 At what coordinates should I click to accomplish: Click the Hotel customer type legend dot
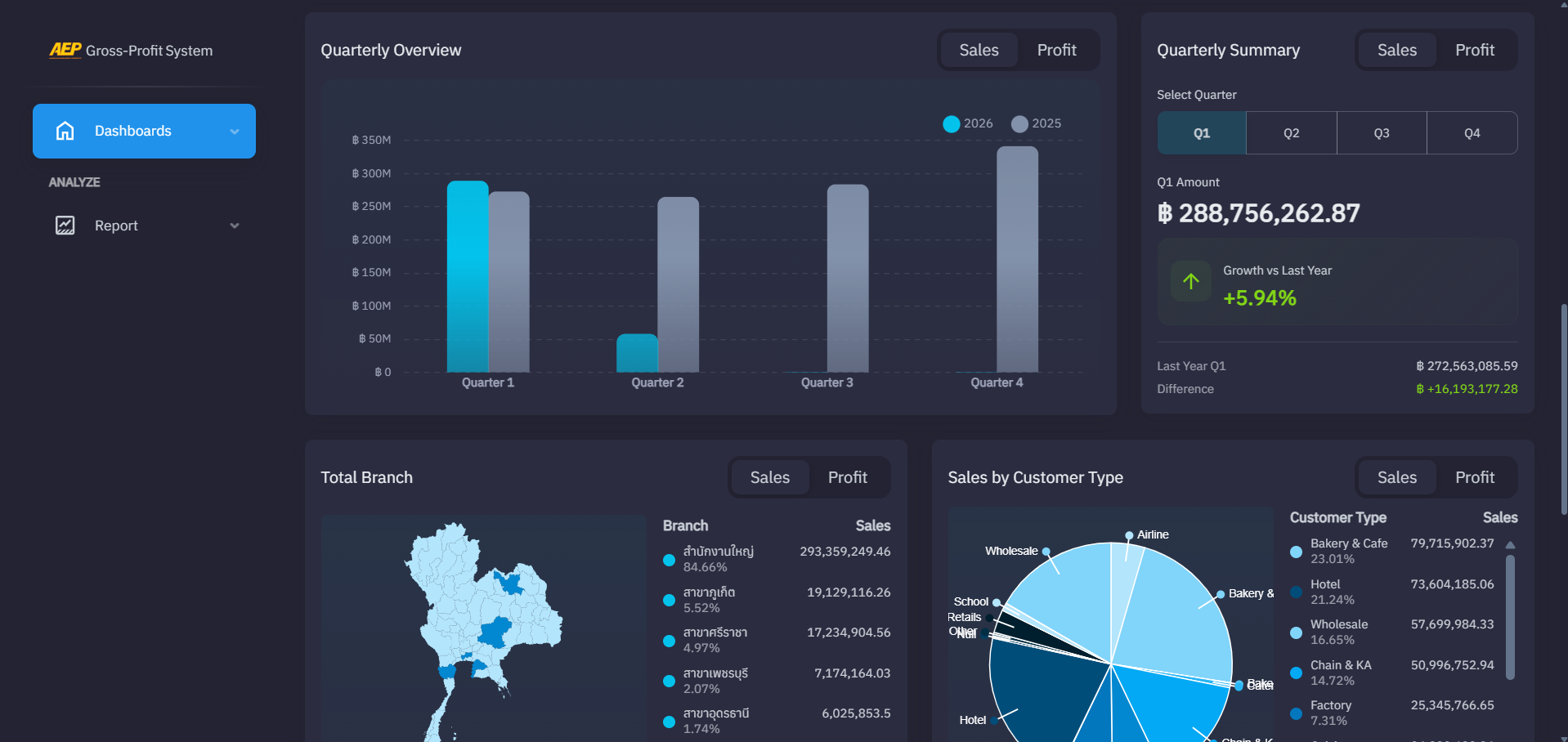[1296, 592]
